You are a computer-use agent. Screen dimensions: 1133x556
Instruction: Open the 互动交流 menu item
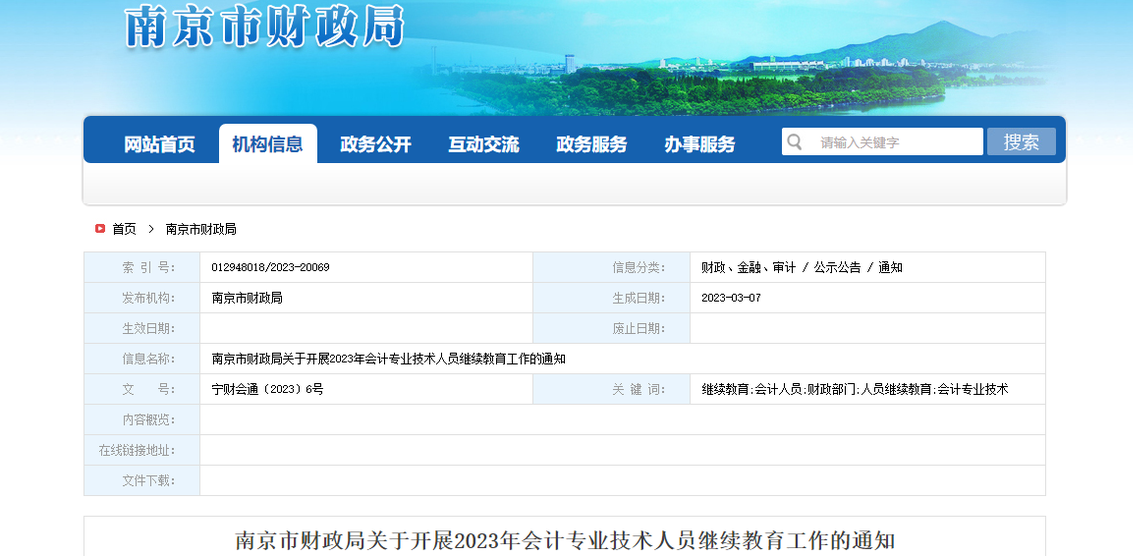click(484, 144)
